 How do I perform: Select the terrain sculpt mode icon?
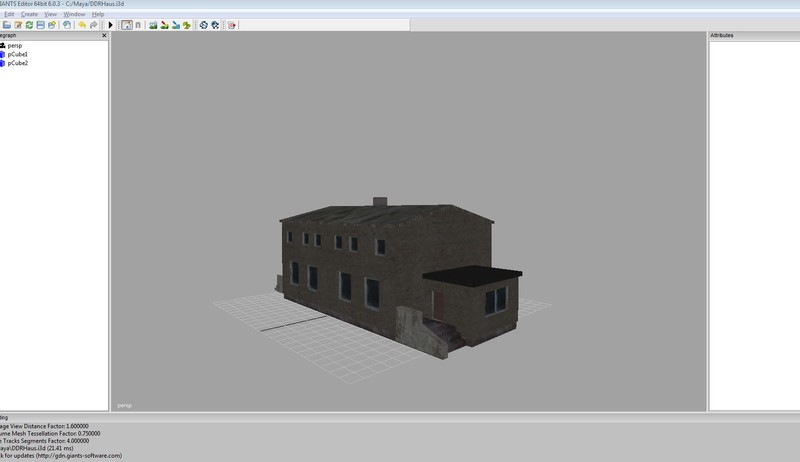[153, 25]
